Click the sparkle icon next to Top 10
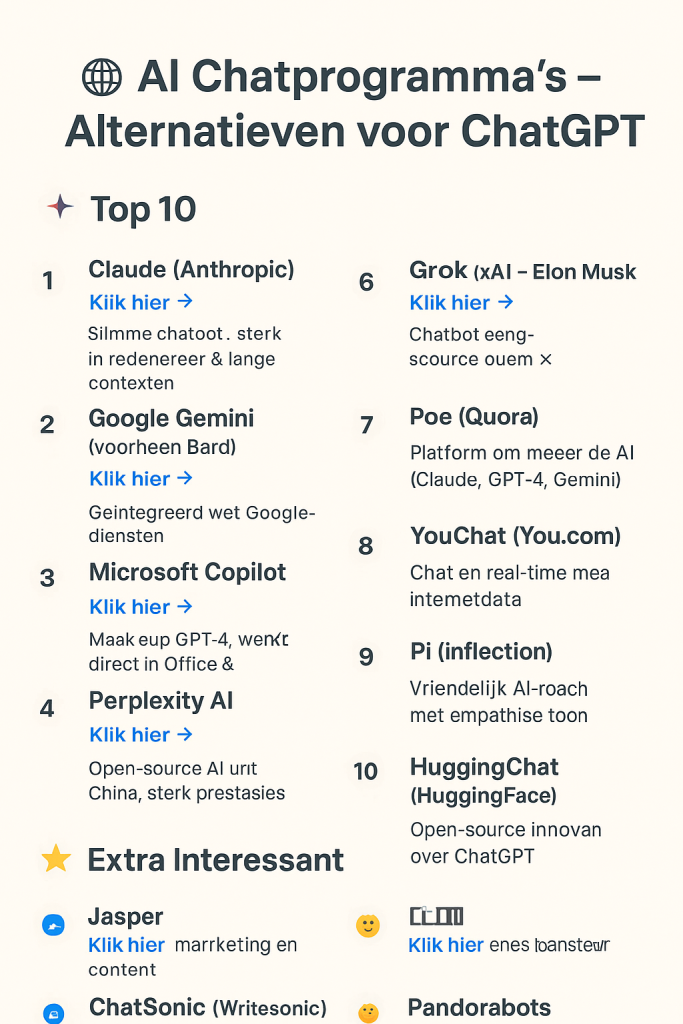Viewport: 683px width, 1024px height. click(60, 207)
